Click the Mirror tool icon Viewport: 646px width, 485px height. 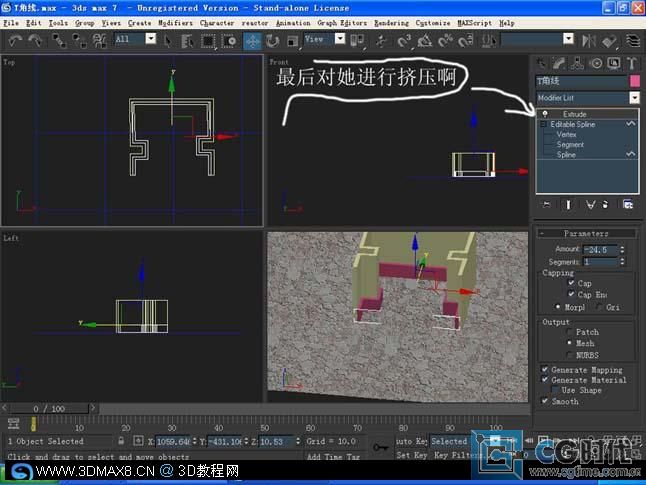click(x=588, y=40)
